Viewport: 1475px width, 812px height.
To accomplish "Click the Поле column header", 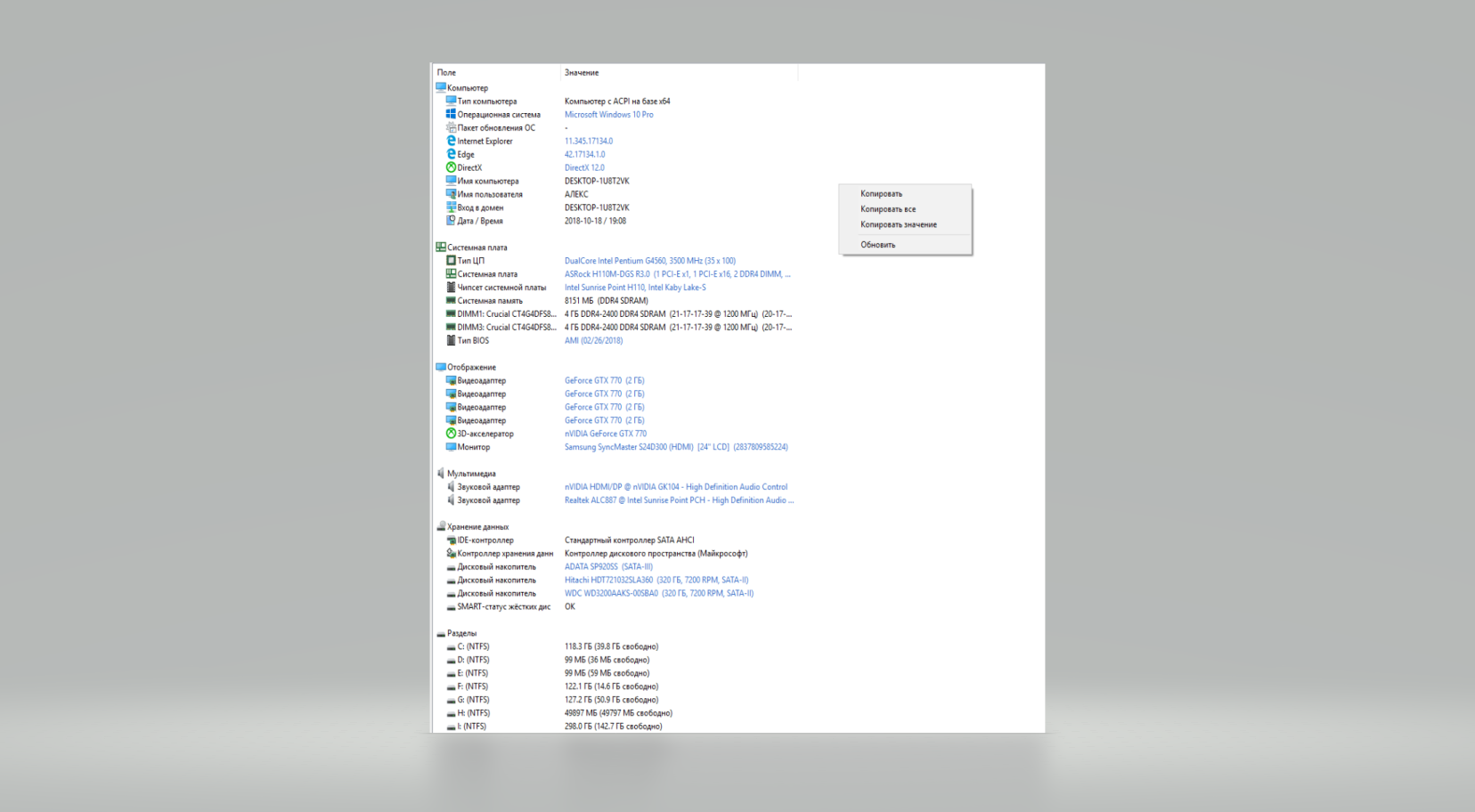I will click(x=496, y=72).
